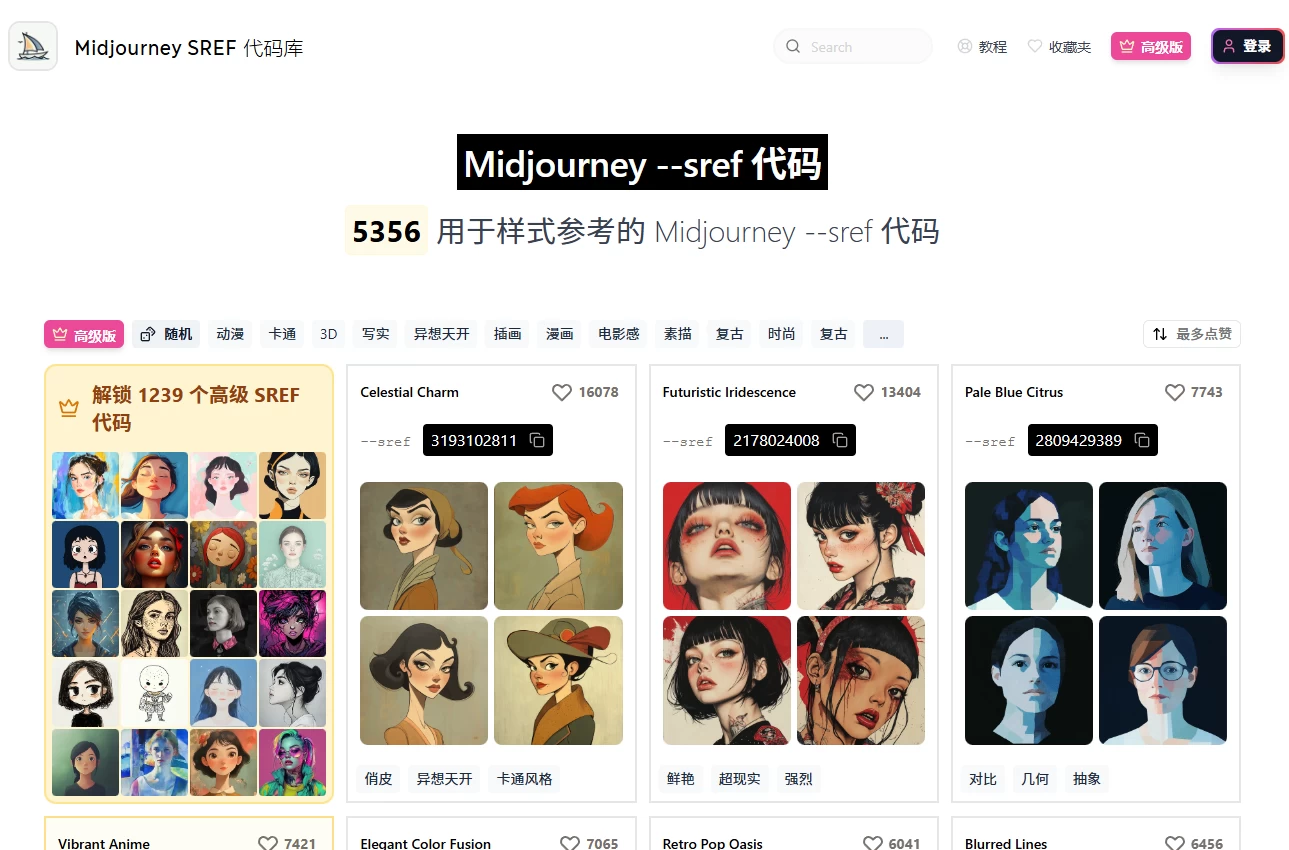
Task: Open the 最多点赞 sort dropdown
Action: [1192, 334]
